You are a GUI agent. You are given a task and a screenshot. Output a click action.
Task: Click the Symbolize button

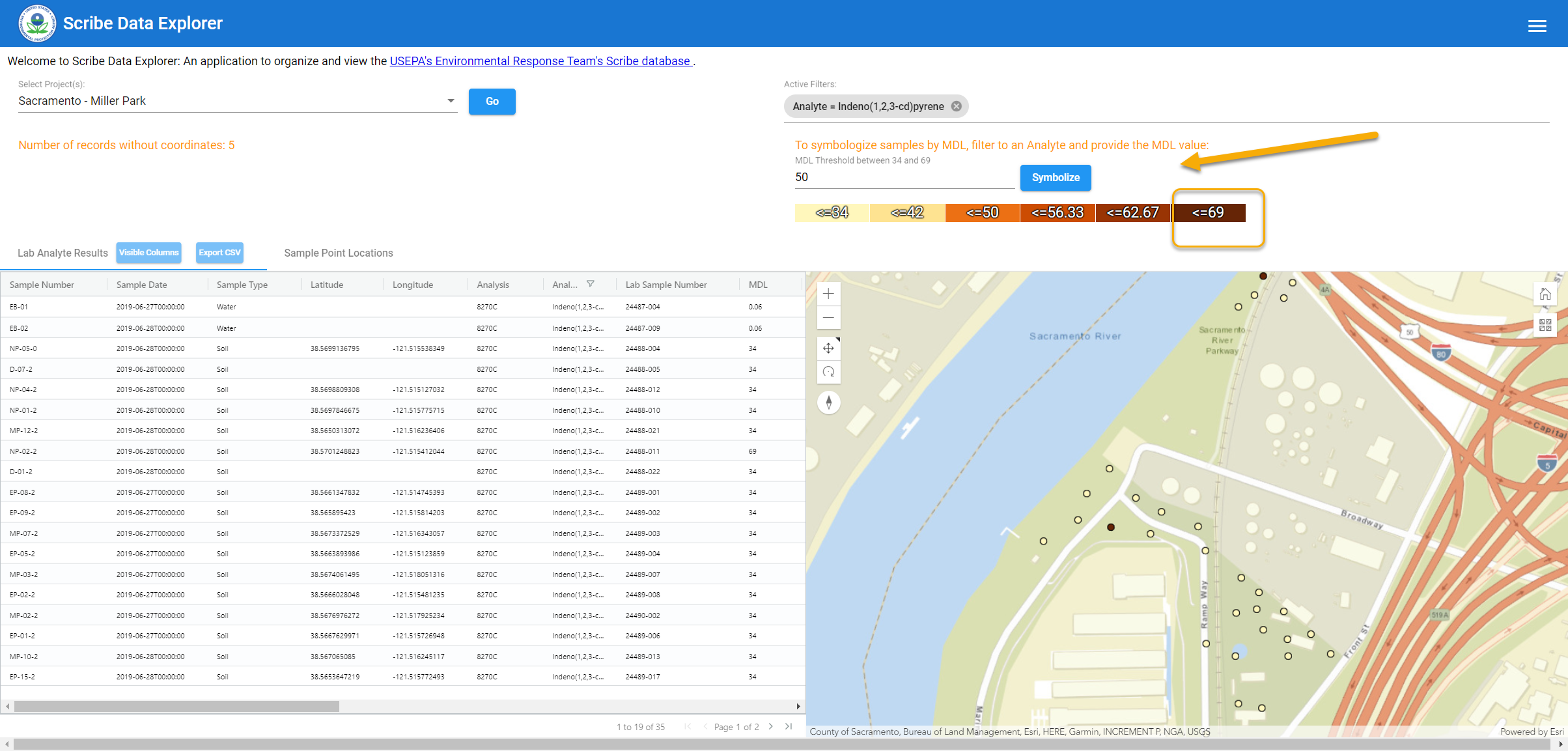[x=1056, y=178]
